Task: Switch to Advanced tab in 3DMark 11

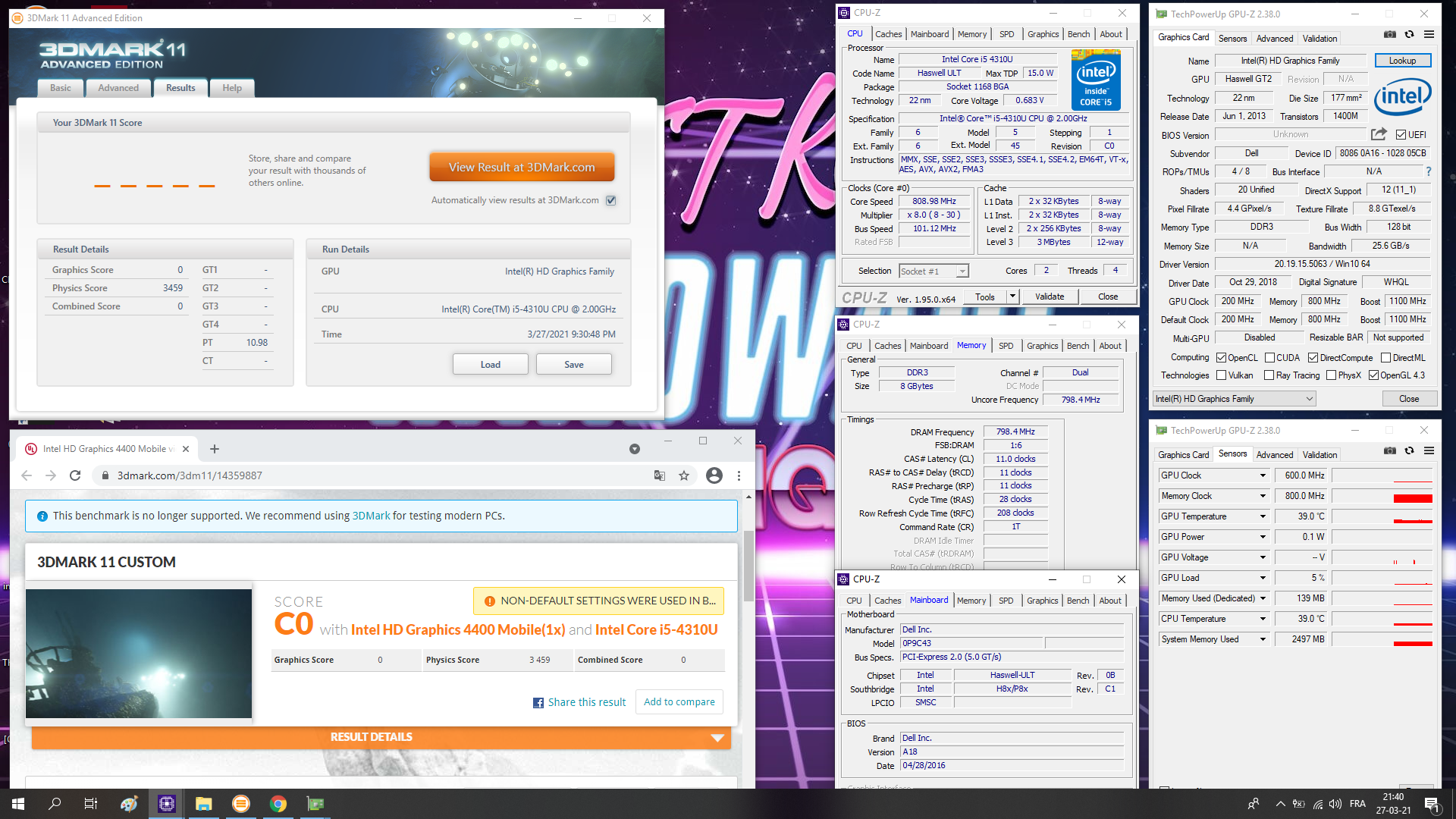Action: tap(118, 88)
